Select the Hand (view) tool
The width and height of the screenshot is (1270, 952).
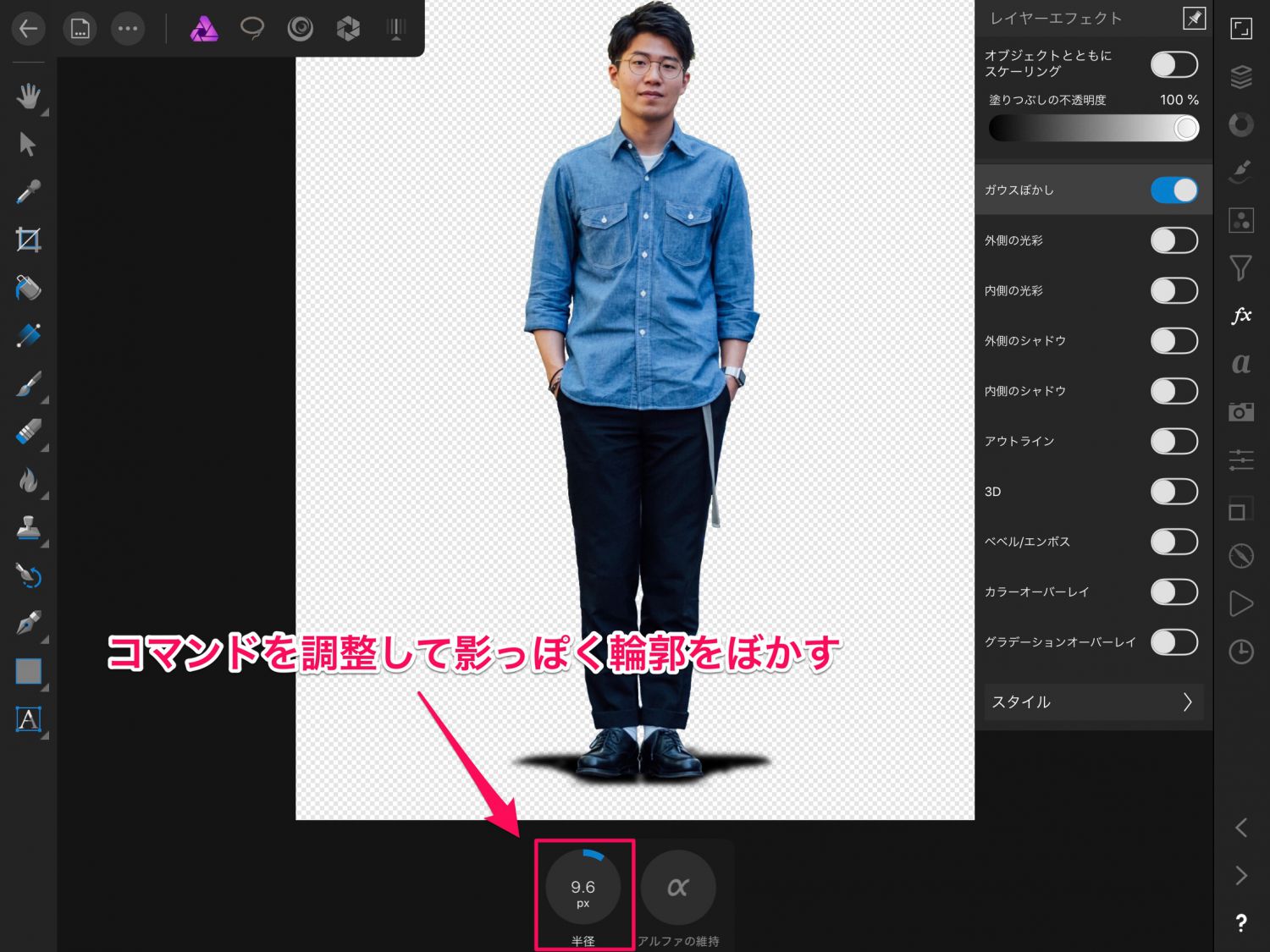(28, 96)
